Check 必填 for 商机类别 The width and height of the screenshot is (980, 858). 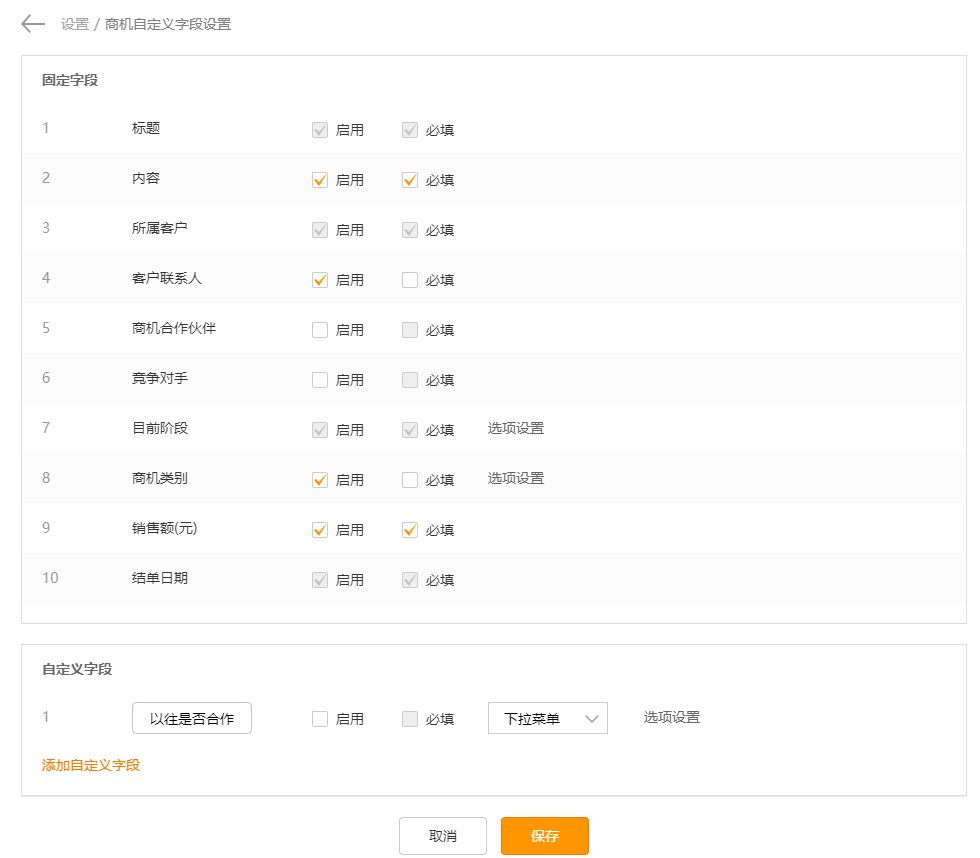pos(410,480)
